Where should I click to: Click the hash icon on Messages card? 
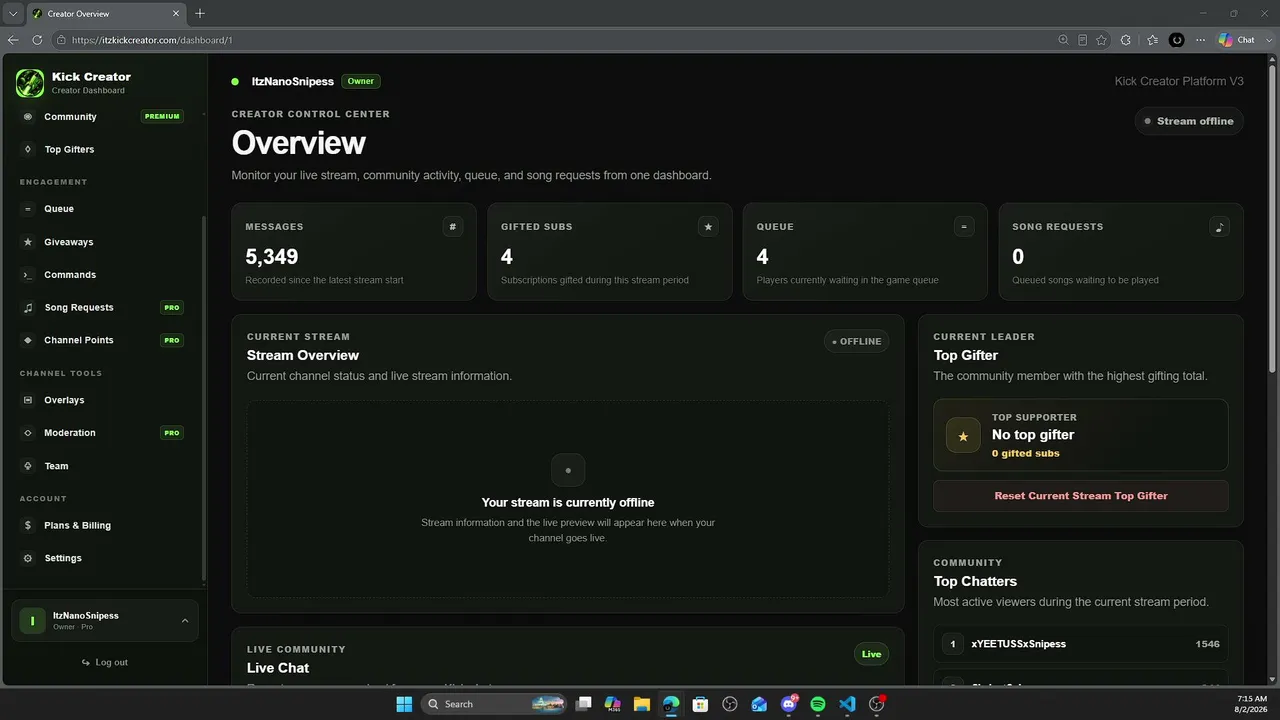point(453,227)
